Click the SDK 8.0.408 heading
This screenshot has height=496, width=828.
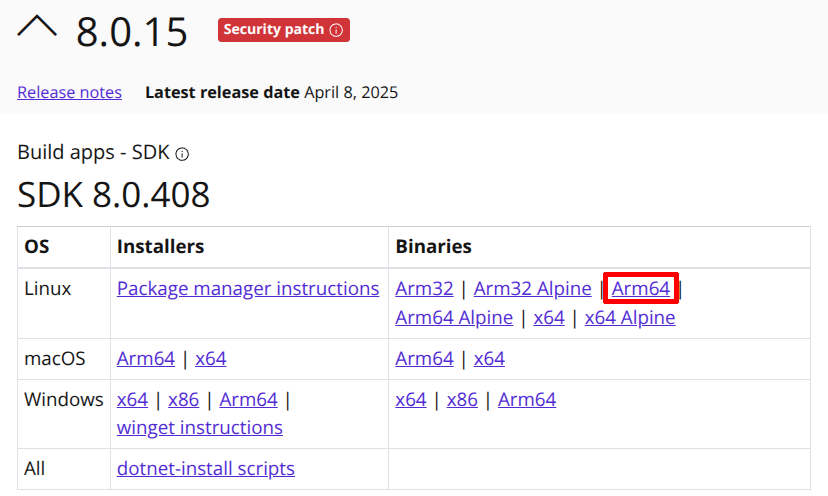pos(114,195)
